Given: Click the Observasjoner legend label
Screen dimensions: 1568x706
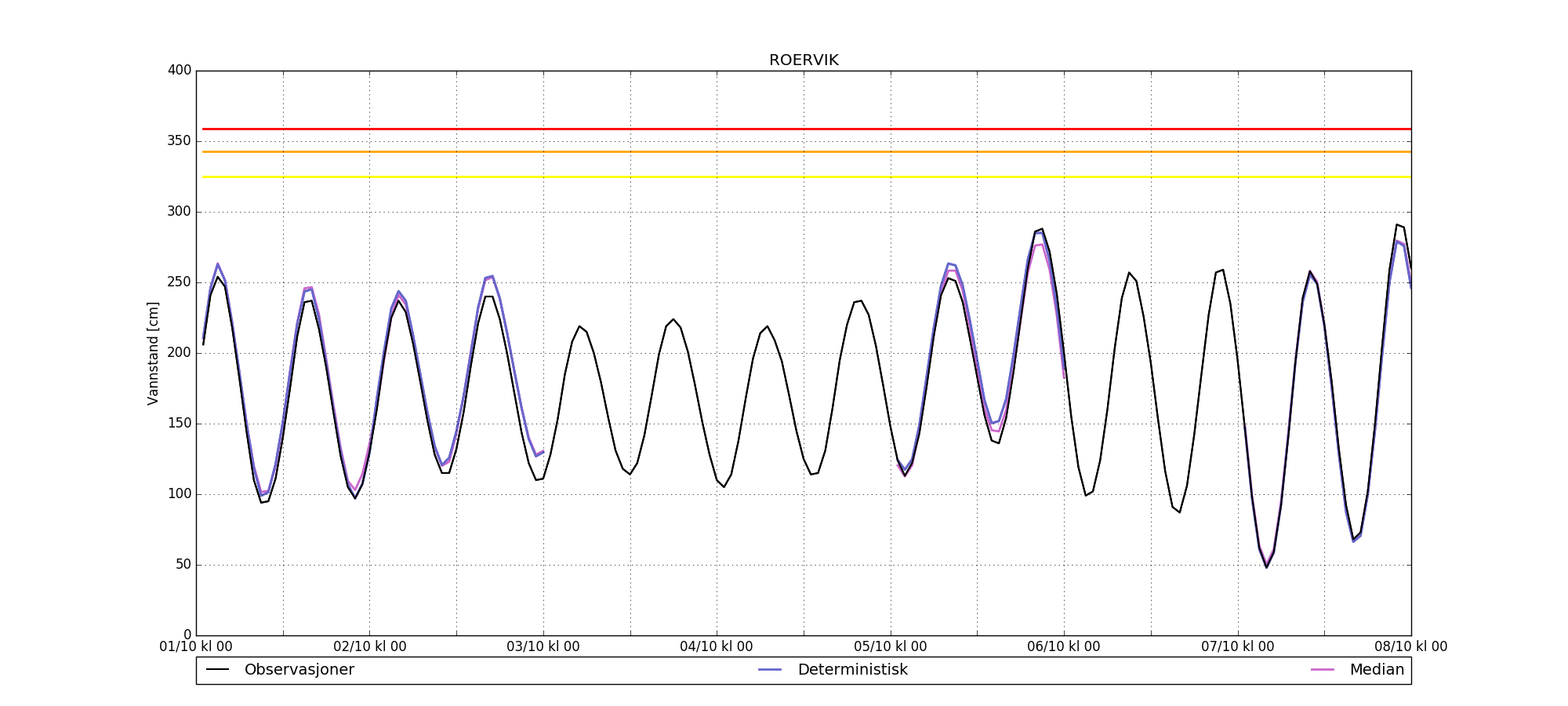Looking at the screenshot, I should tap(299, 670).
